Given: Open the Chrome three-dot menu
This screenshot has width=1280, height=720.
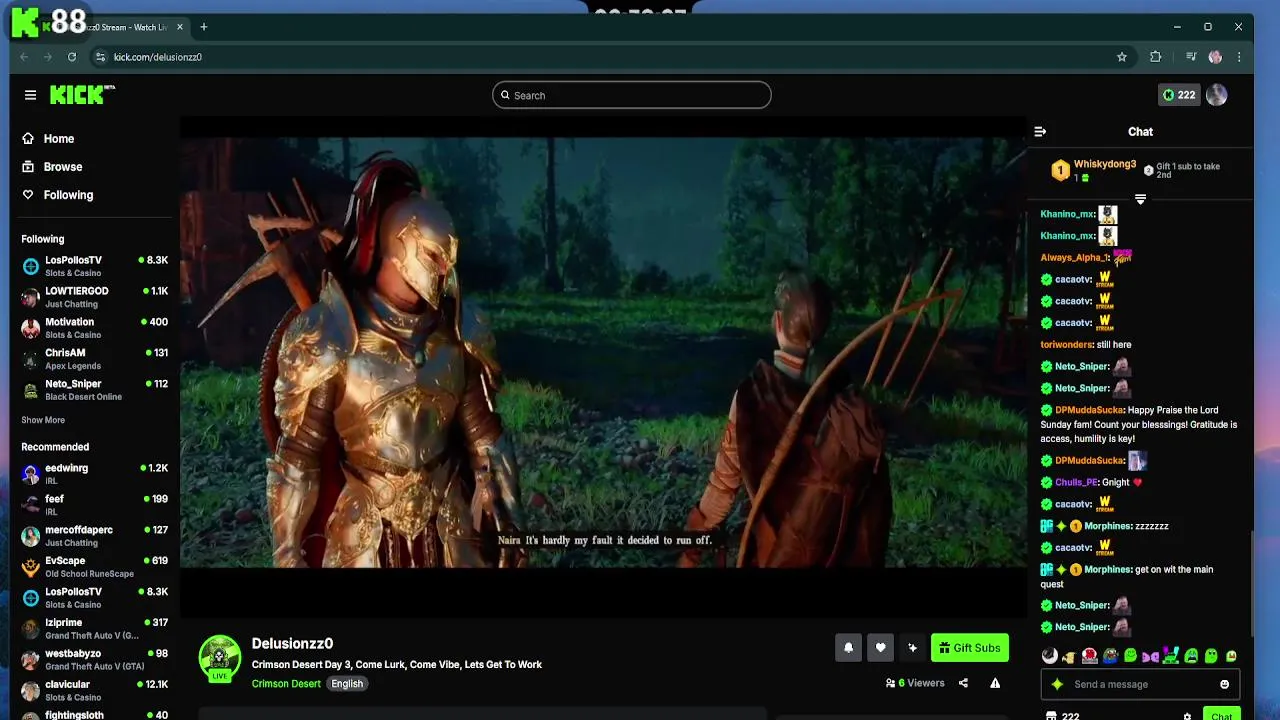Looking at the screenshot, I should pos(1239,57).
